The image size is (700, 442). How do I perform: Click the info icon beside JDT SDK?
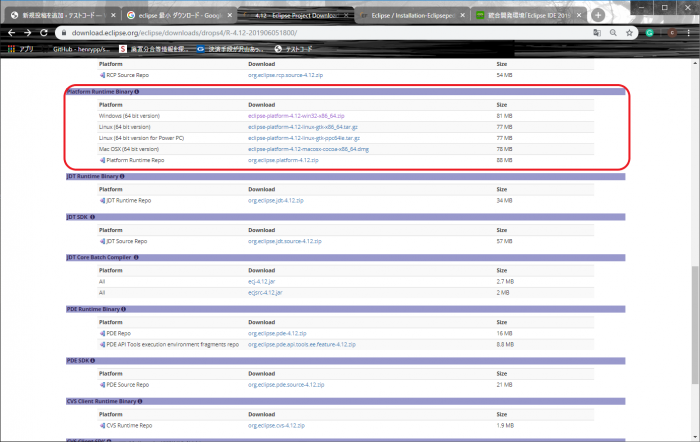[x=92, y=217]
